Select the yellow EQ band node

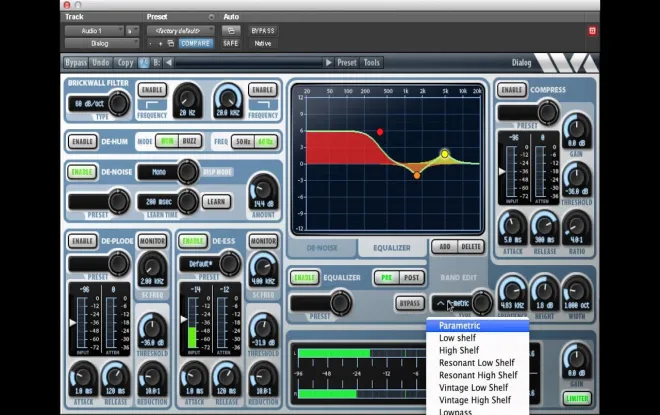[444, 154]
